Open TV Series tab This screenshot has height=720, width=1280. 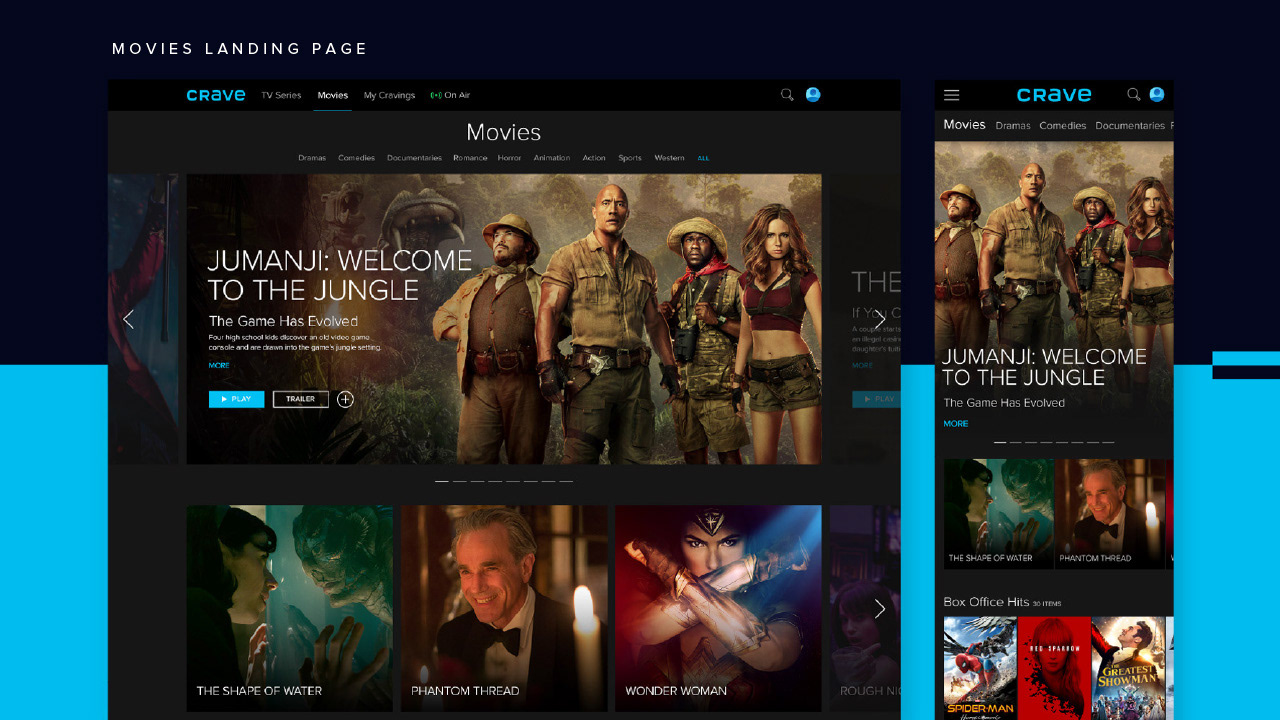pos(281,95)
